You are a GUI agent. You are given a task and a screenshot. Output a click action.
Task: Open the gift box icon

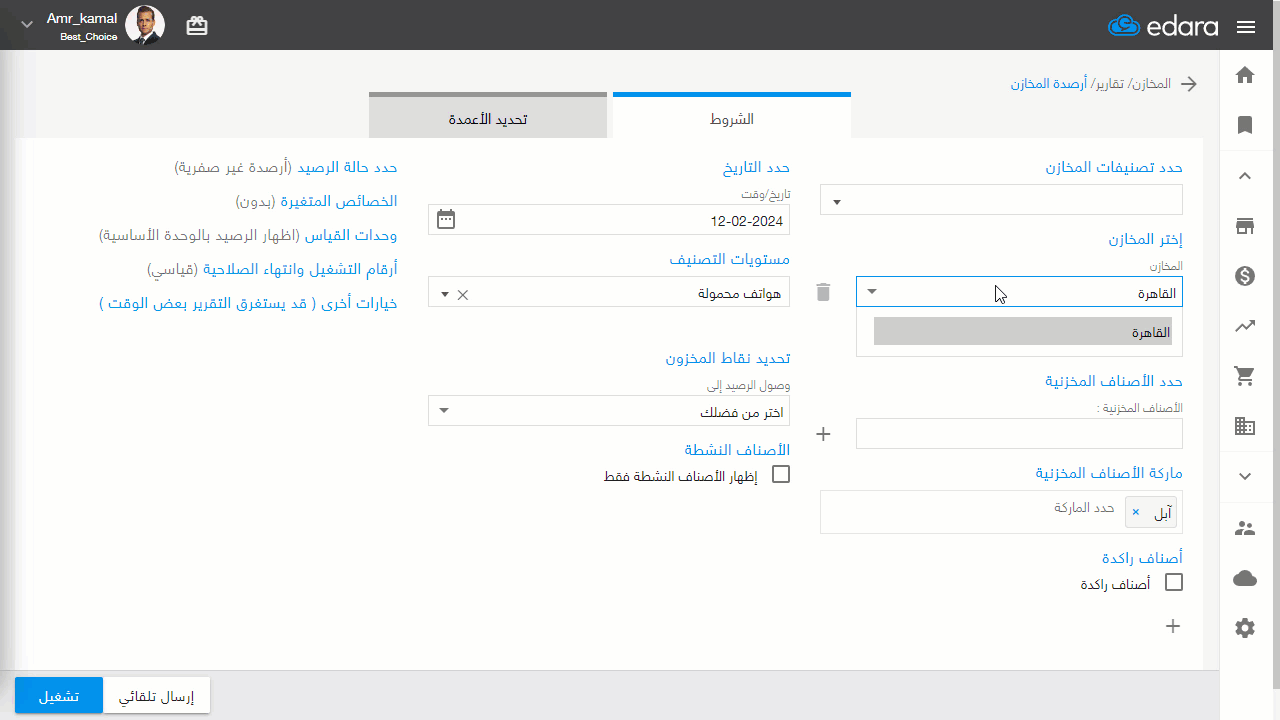[197, 26]
